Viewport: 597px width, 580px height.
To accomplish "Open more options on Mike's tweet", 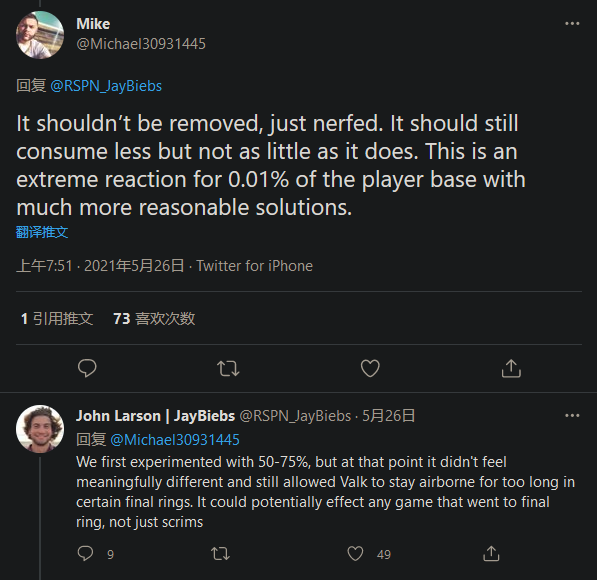I will coord(572,24).
